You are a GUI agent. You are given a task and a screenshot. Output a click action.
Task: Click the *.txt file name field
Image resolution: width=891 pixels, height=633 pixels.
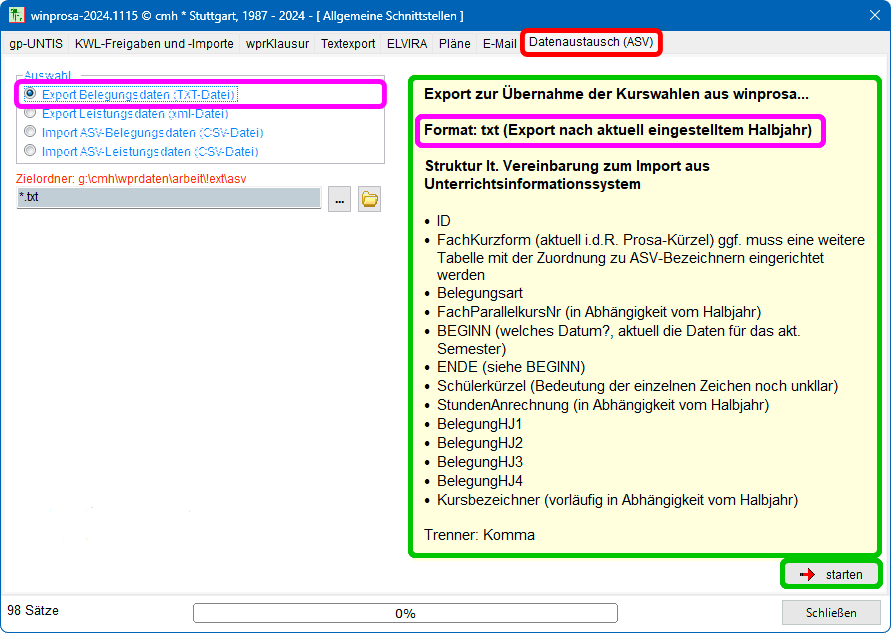[x=168, y=198]
